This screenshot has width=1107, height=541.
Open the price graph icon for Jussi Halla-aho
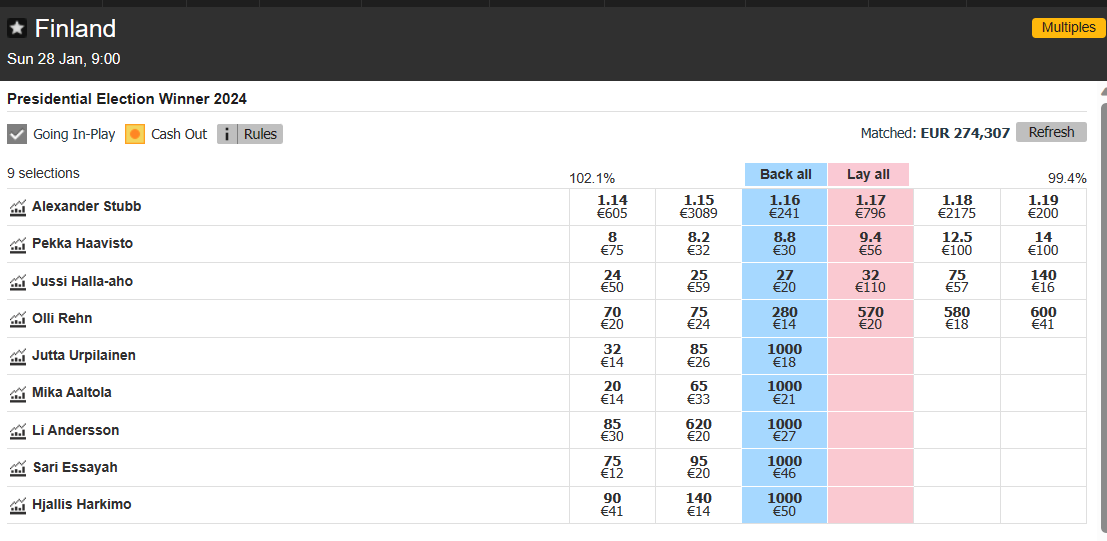point(18,282)
